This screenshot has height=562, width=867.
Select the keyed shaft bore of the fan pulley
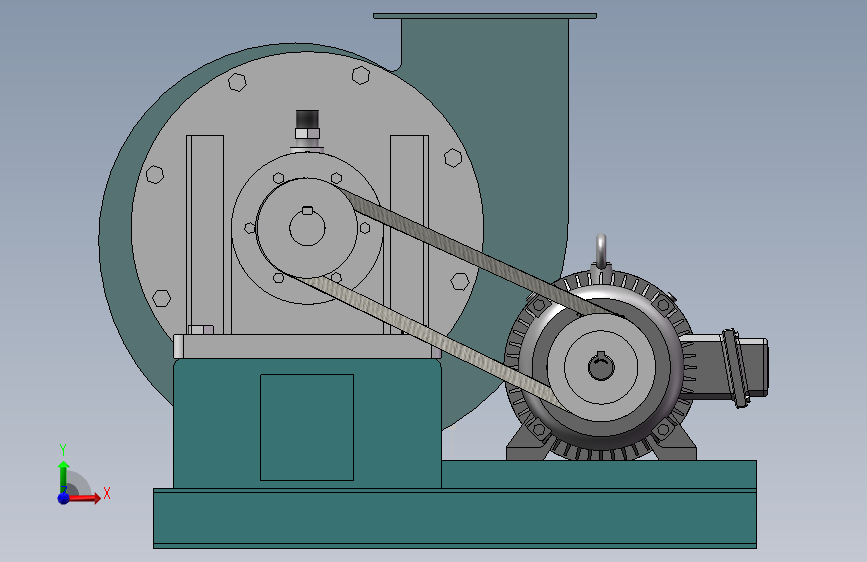307,227
